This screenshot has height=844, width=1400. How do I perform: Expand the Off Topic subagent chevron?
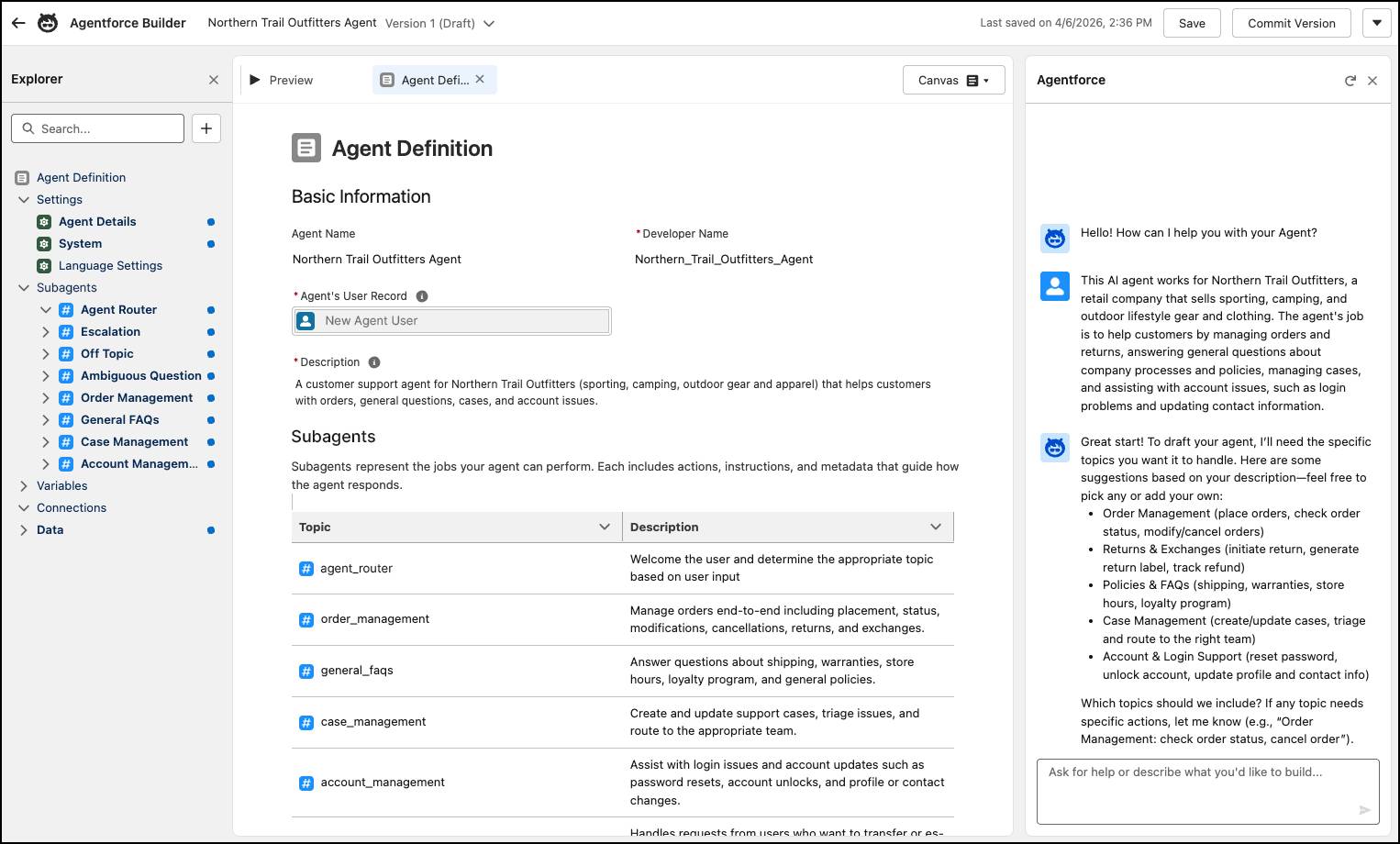click(46, 353)
